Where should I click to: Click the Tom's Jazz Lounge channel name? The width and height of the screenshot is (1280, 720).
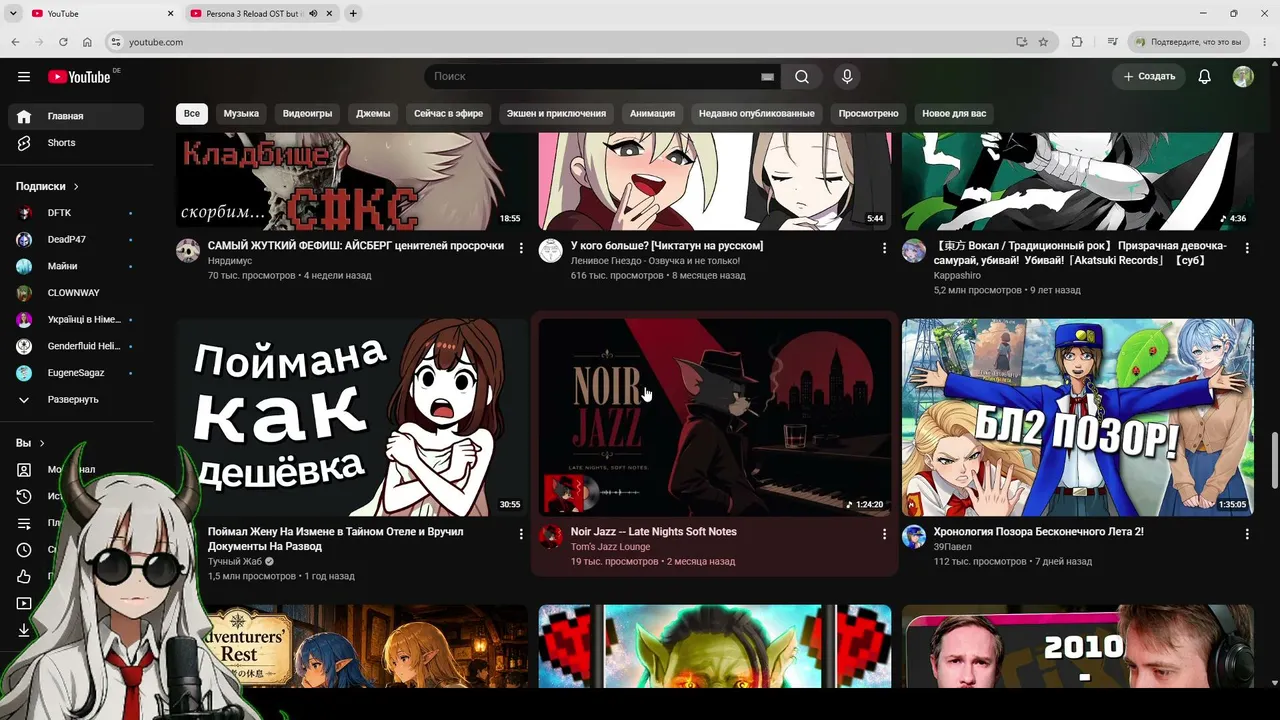610,547
